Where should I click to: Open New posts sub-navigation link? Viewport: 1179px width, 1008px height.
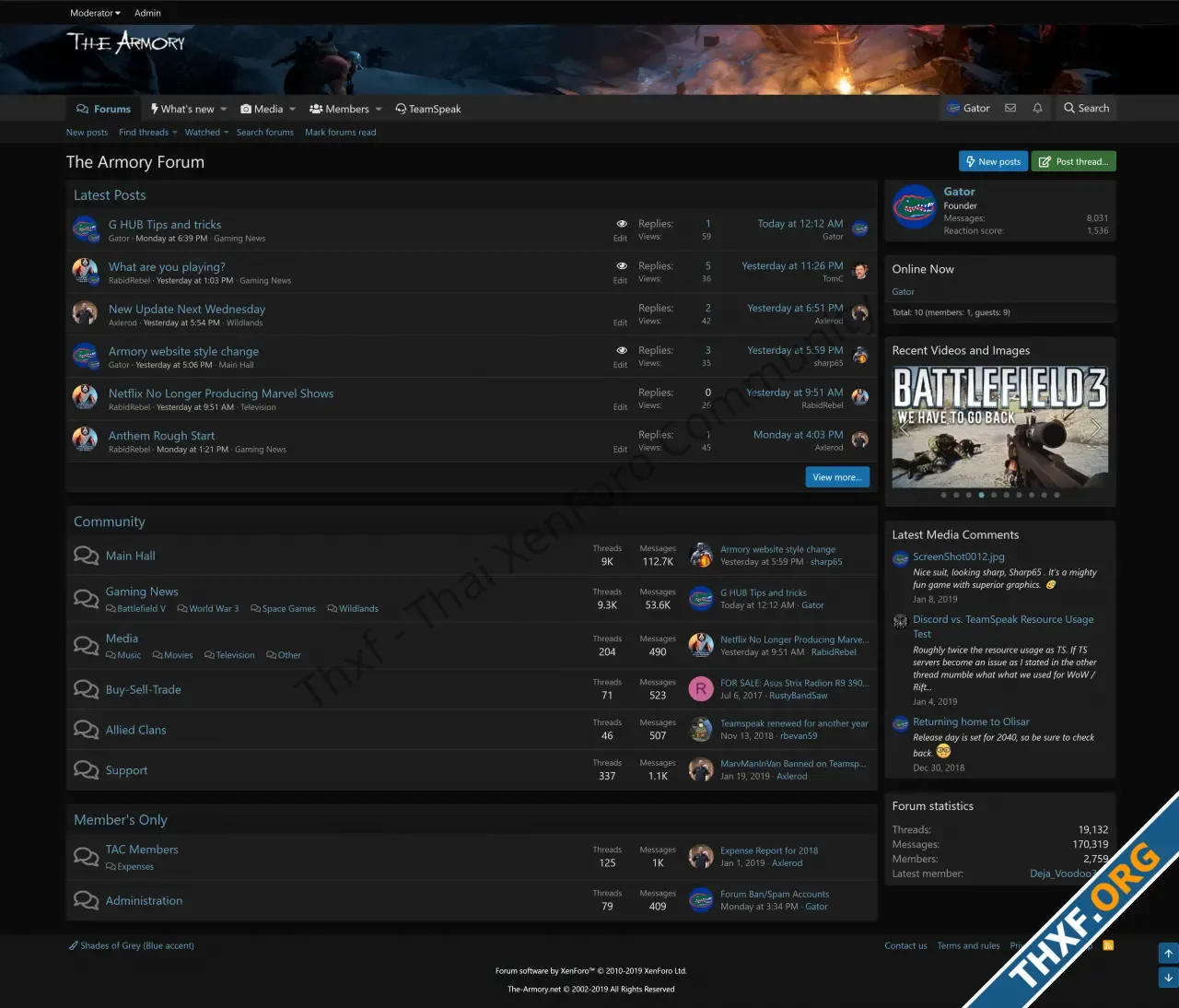pos(87,133)
